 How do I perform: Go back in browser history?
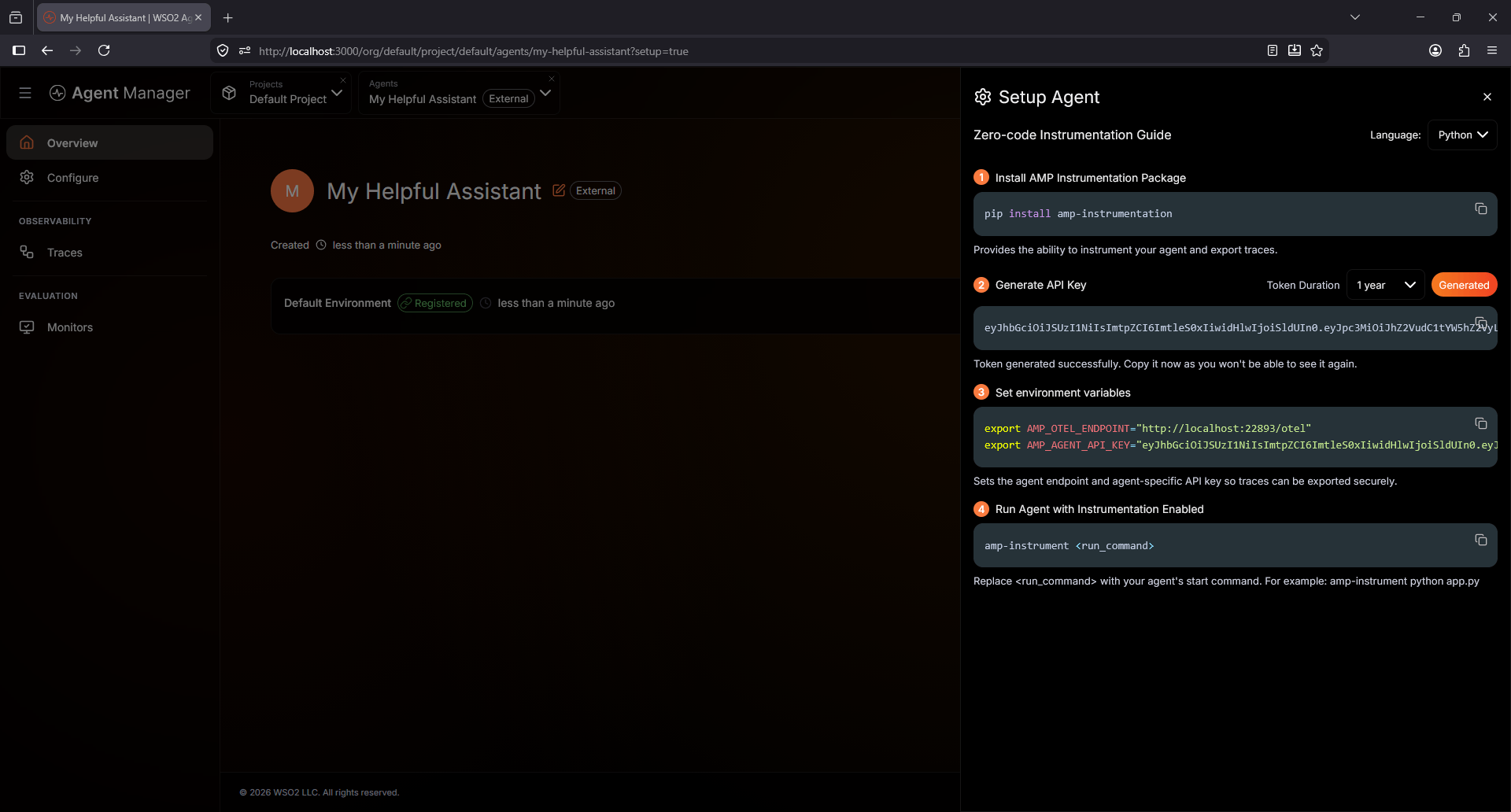tap(47, 50)
